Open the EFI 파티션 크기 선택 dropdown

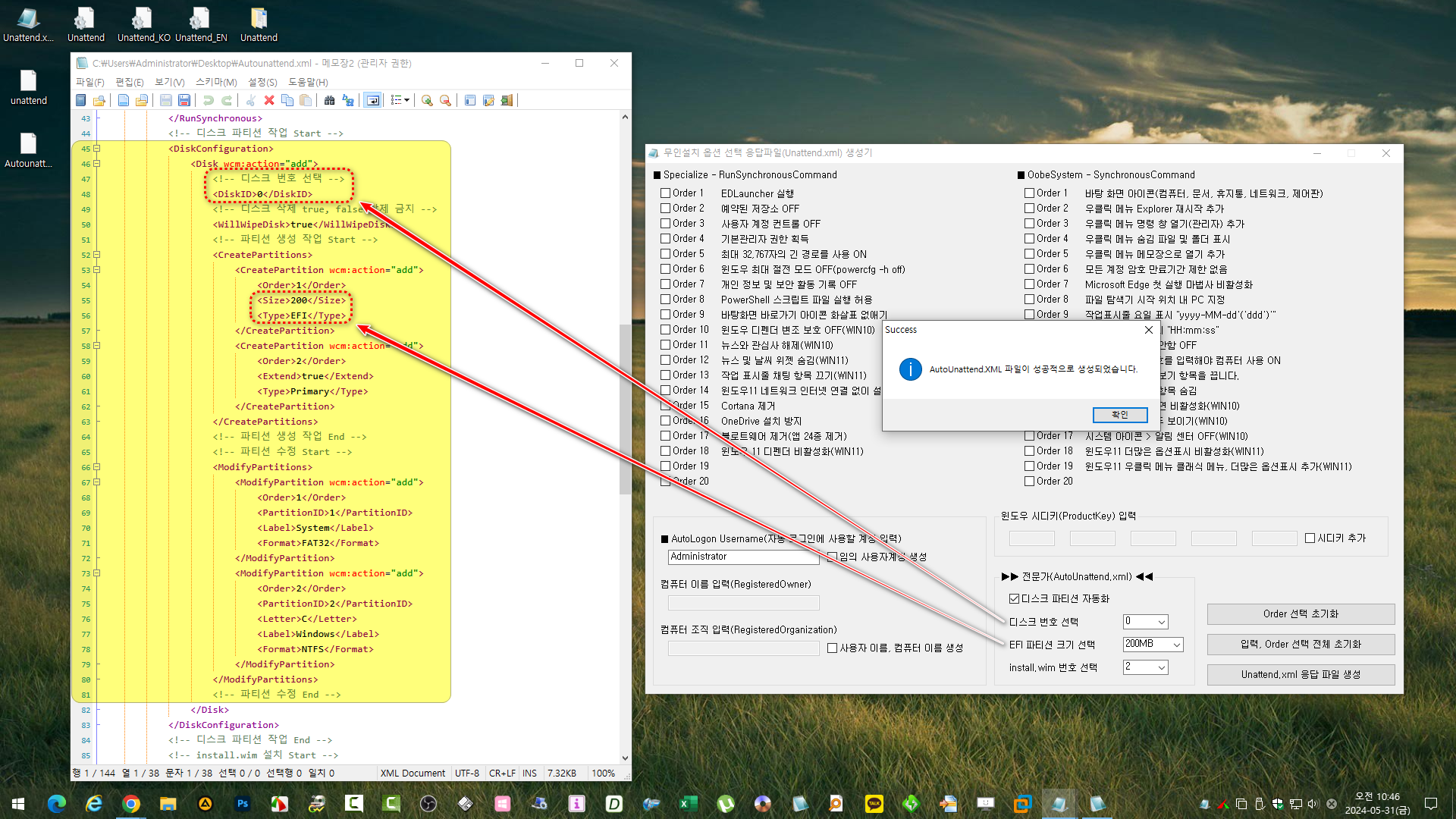coord(1153,645)
